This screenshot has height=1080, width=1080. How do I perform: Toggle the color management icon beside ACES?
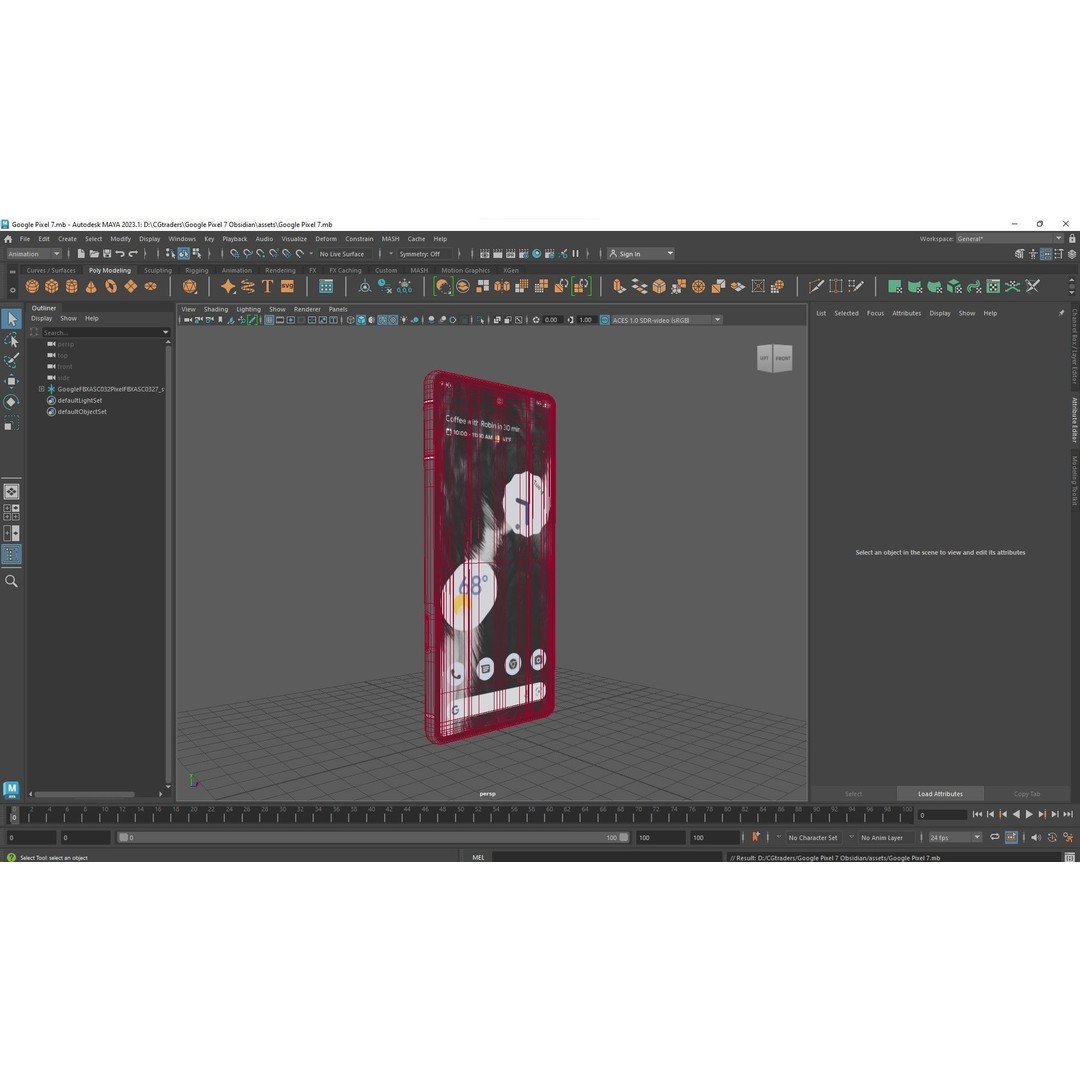coord(604,320)
